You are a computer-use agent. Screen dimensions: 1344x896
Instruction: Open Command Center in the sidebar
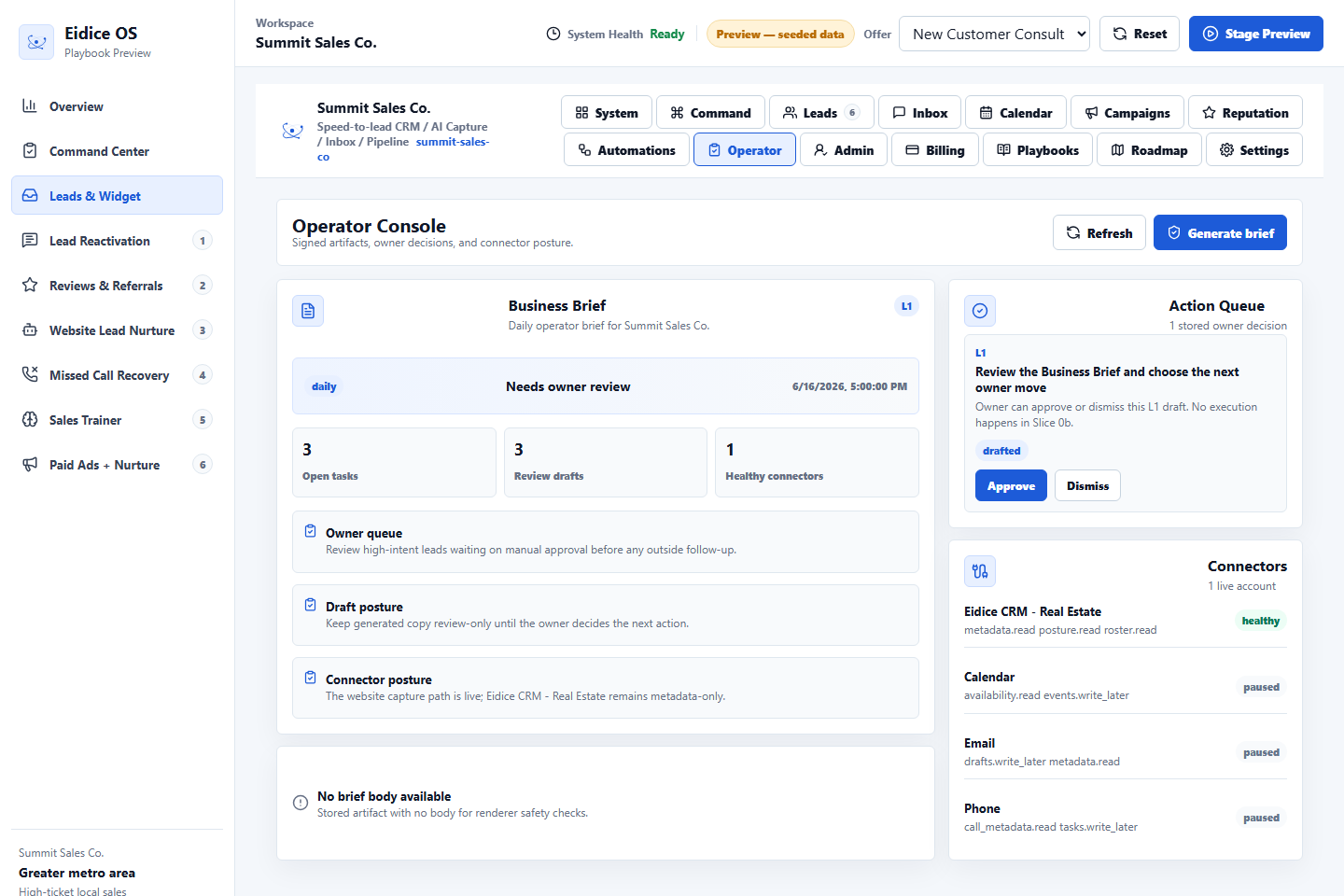(117, 150)
